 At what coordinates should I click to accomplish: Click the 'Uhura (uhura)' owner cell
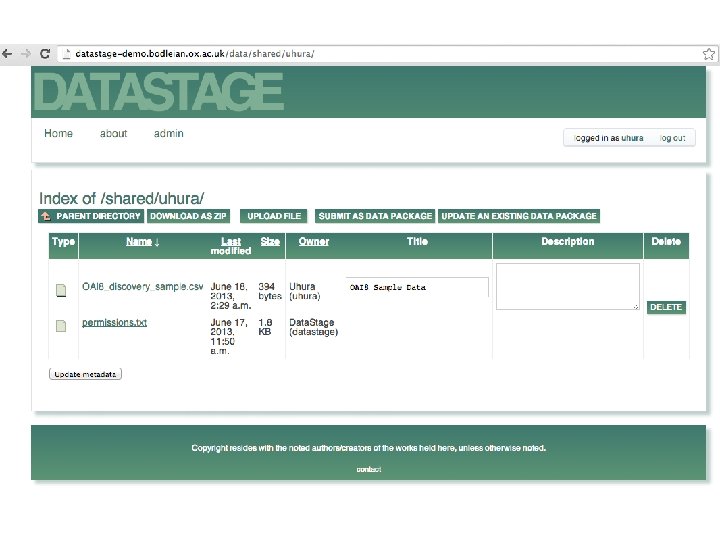304,291
